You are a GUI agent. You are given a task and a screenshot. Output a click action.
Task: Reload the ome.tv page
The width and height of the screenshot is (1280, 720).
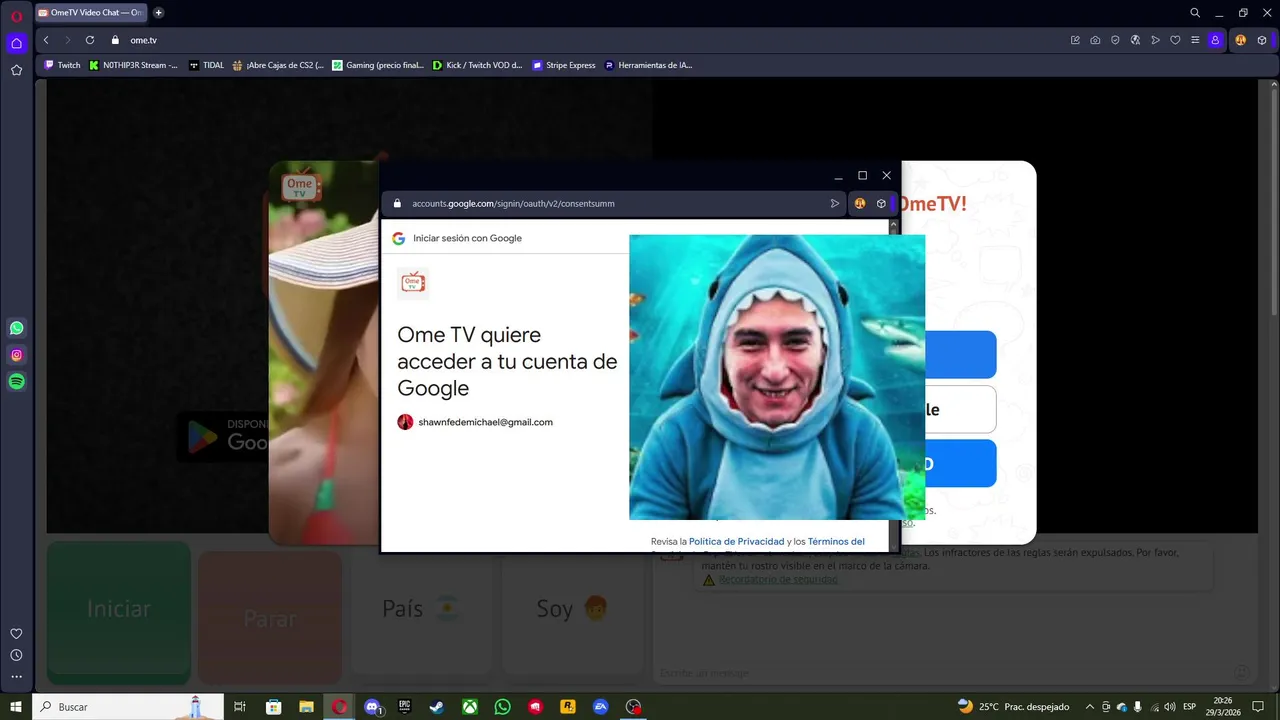[90, 40]
